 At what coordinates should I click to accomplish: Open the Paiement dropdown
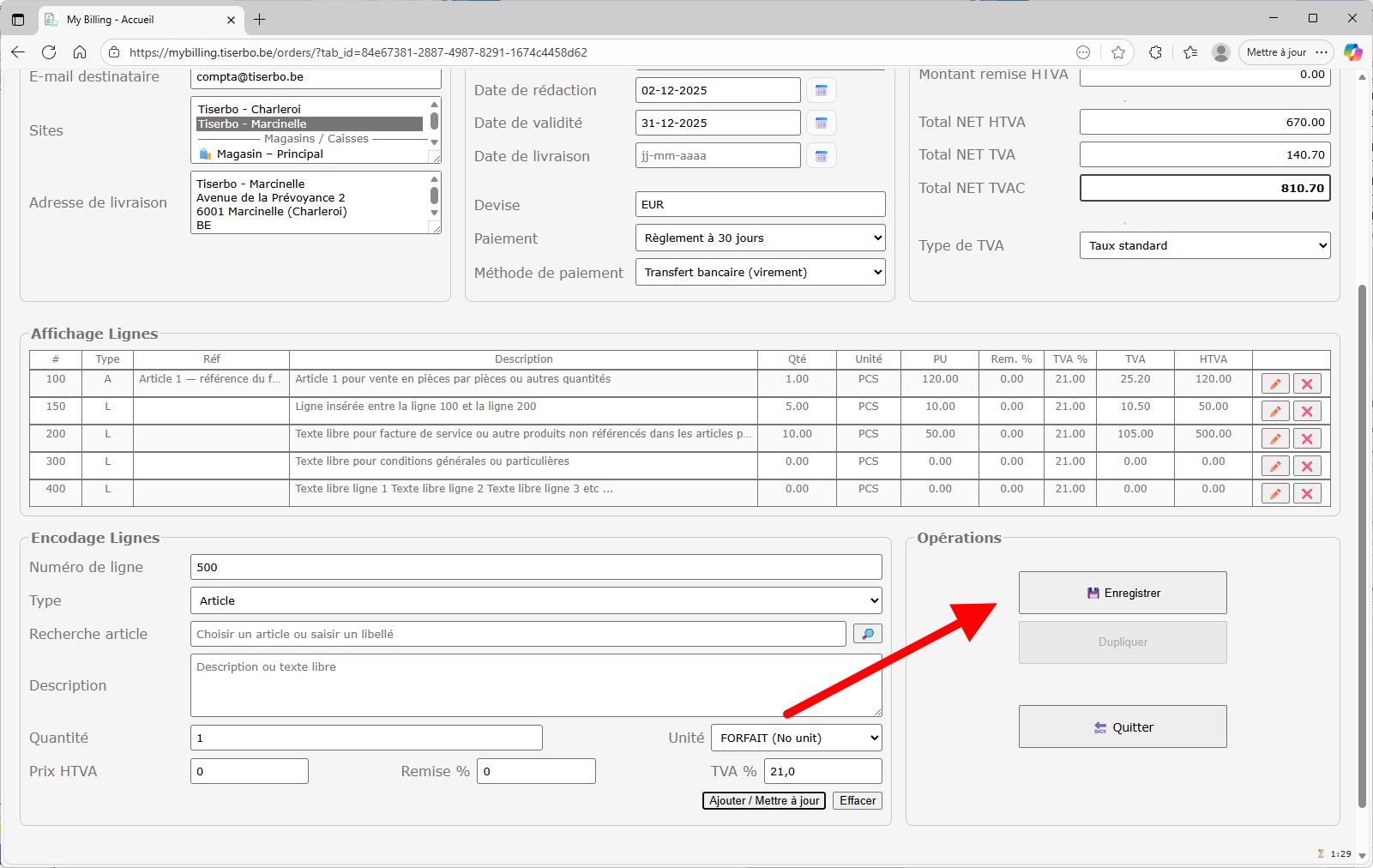pos(760,238)
